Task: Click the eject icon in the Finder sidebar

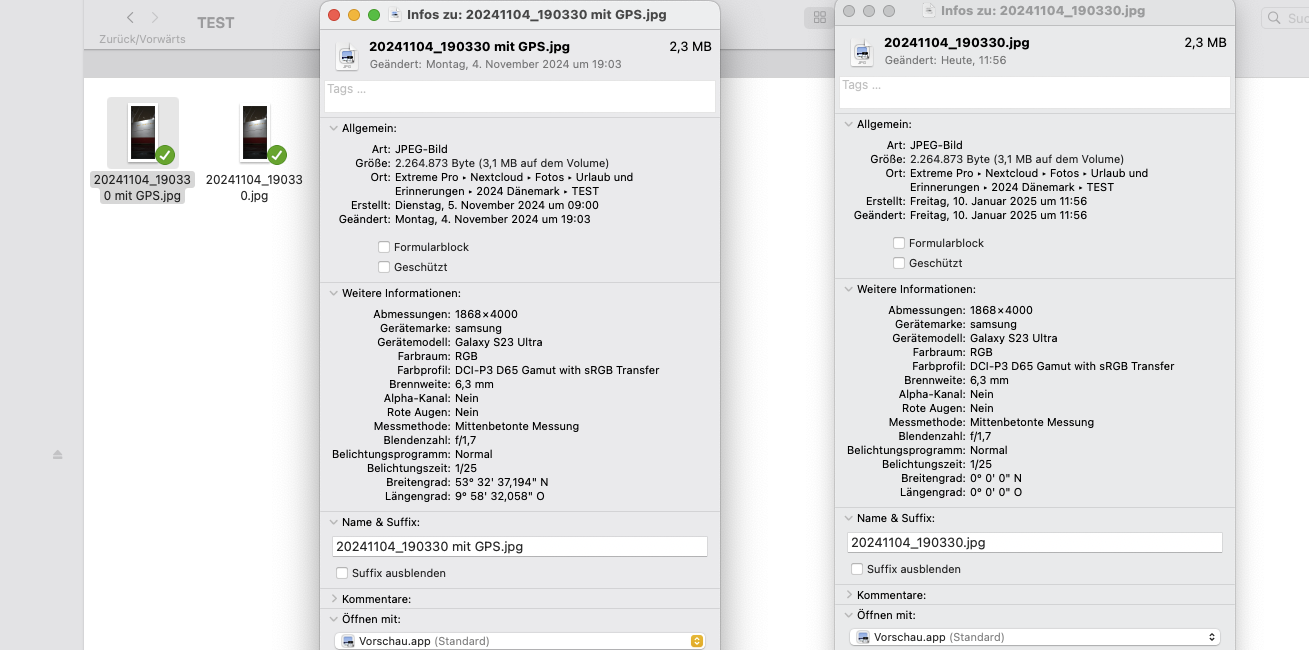Action: pyautogui.click(x=58, y=455)
